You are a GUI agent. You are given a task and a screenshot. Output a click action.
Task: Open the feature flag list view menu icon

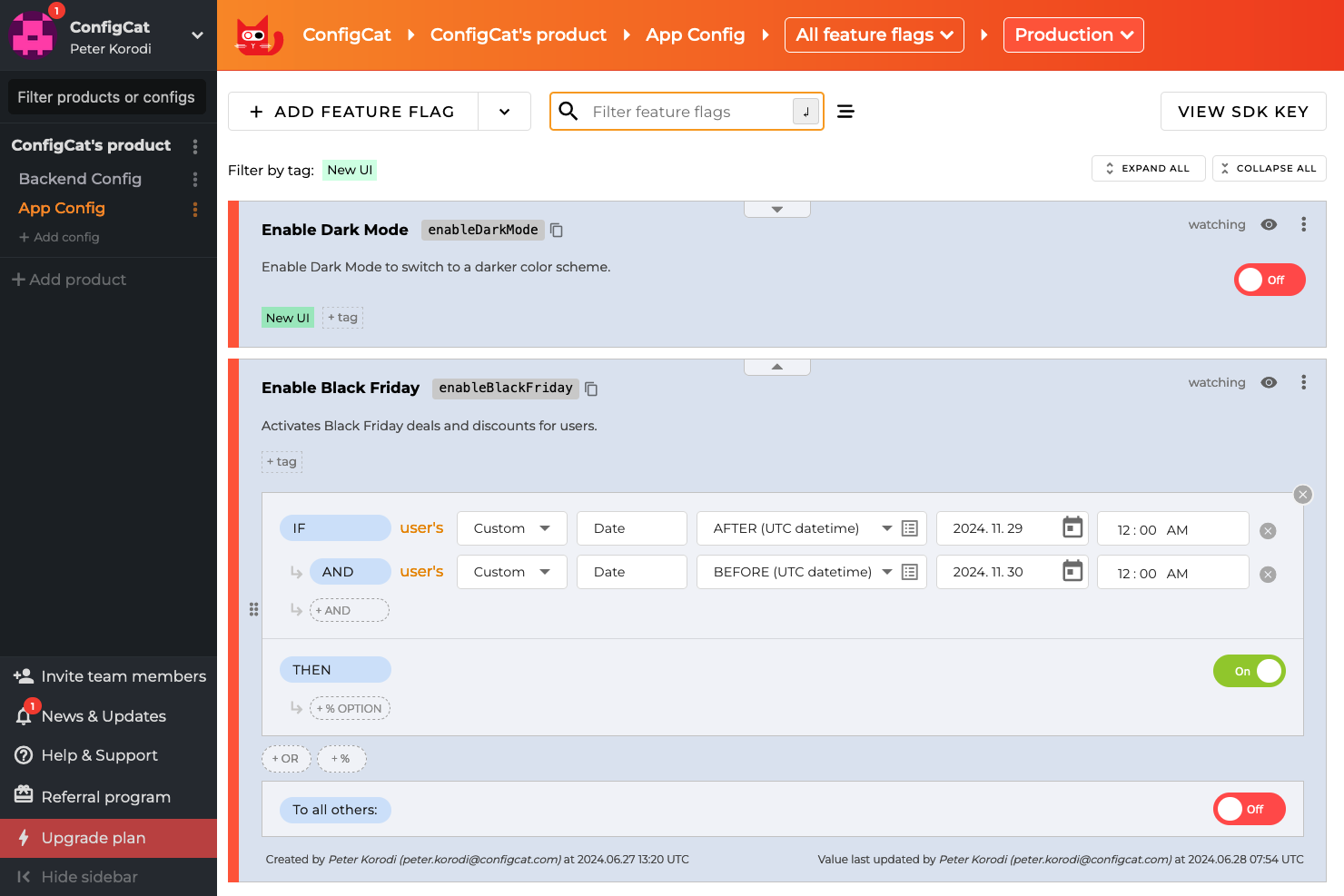pos(845,112)
